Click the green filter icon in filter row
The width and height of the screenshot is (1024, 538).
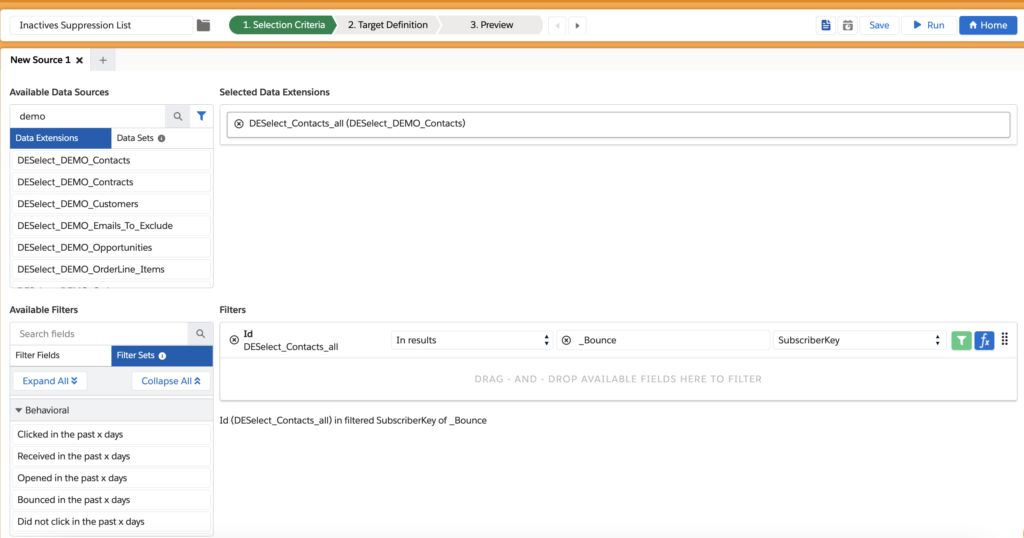(961, 340)
